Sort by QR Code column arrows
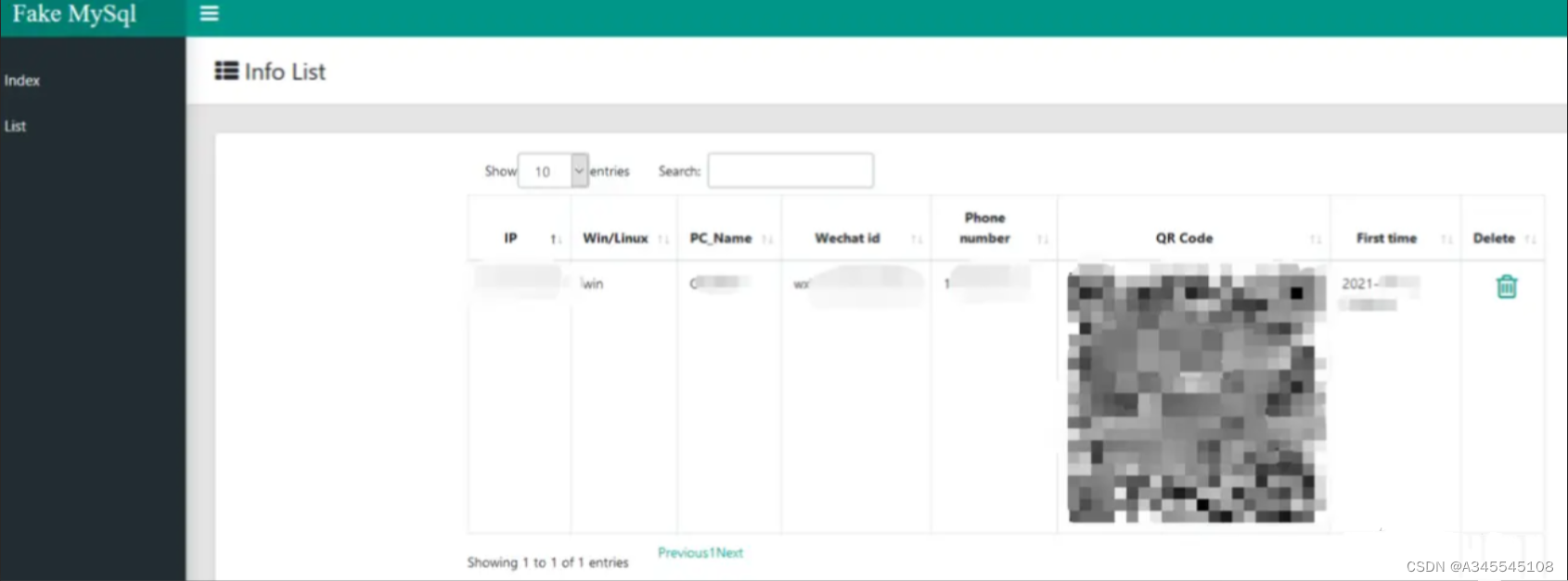 click(x=1316, y=239)
